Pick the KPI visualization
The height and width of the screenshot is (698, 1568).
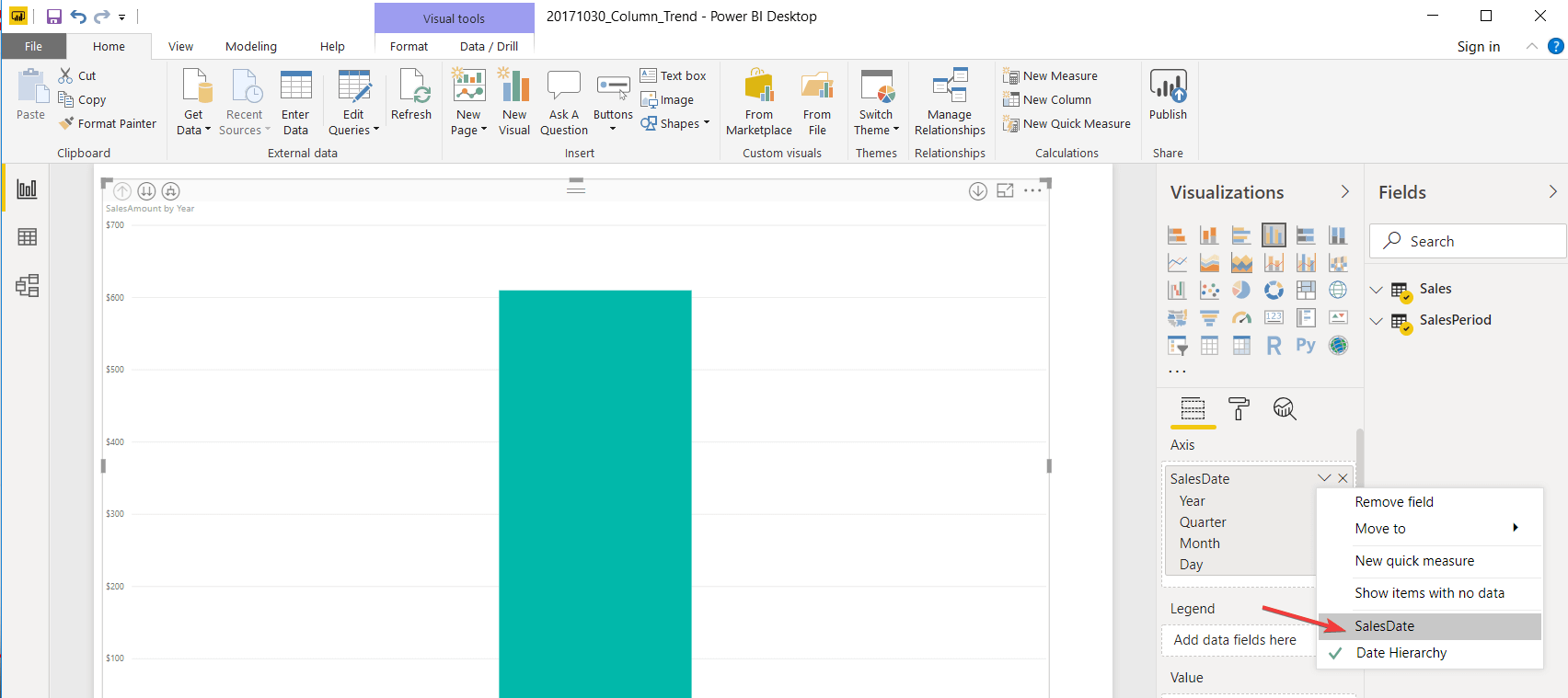[1338, 318]
